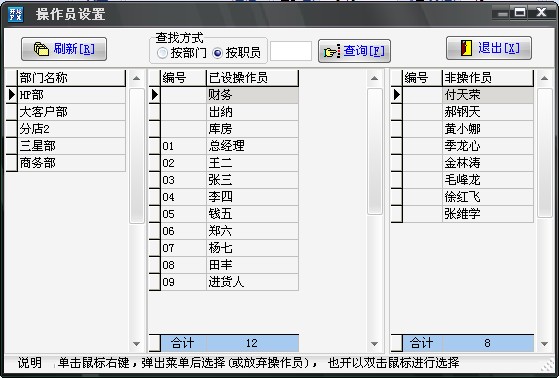The height and width of the screenshot is (378, 559).
Task: Click the app icon in the title bar
Action: (x=15, y=15)
